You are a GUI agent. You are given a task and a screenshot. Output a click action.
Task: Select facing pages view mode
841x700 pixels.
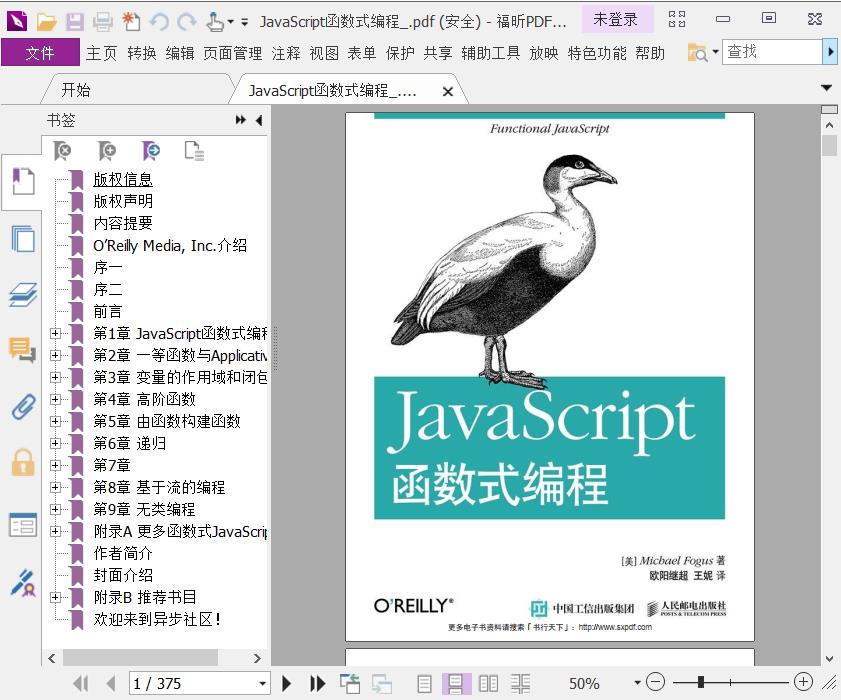click(x=488, y=683)
